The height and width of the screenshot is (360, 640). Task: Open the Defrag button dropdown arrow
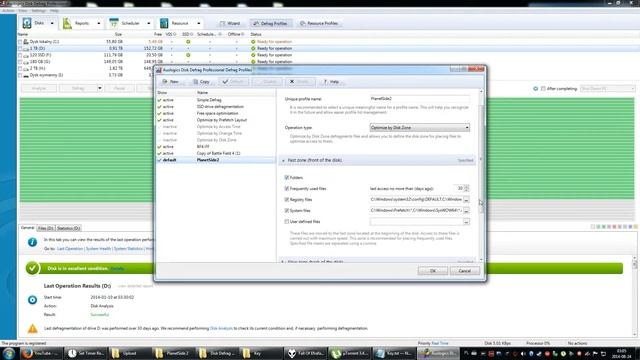[100, 88]
